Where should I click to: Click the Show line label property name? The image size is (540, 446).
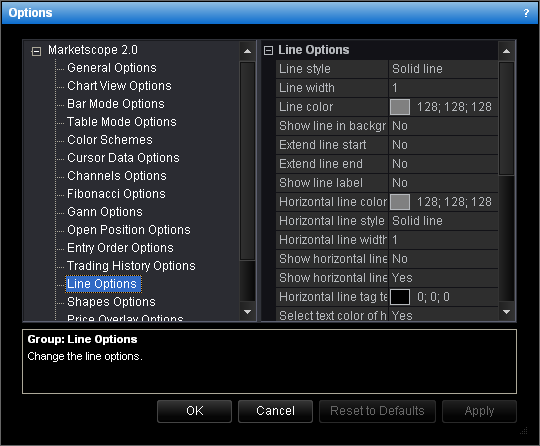321,183
